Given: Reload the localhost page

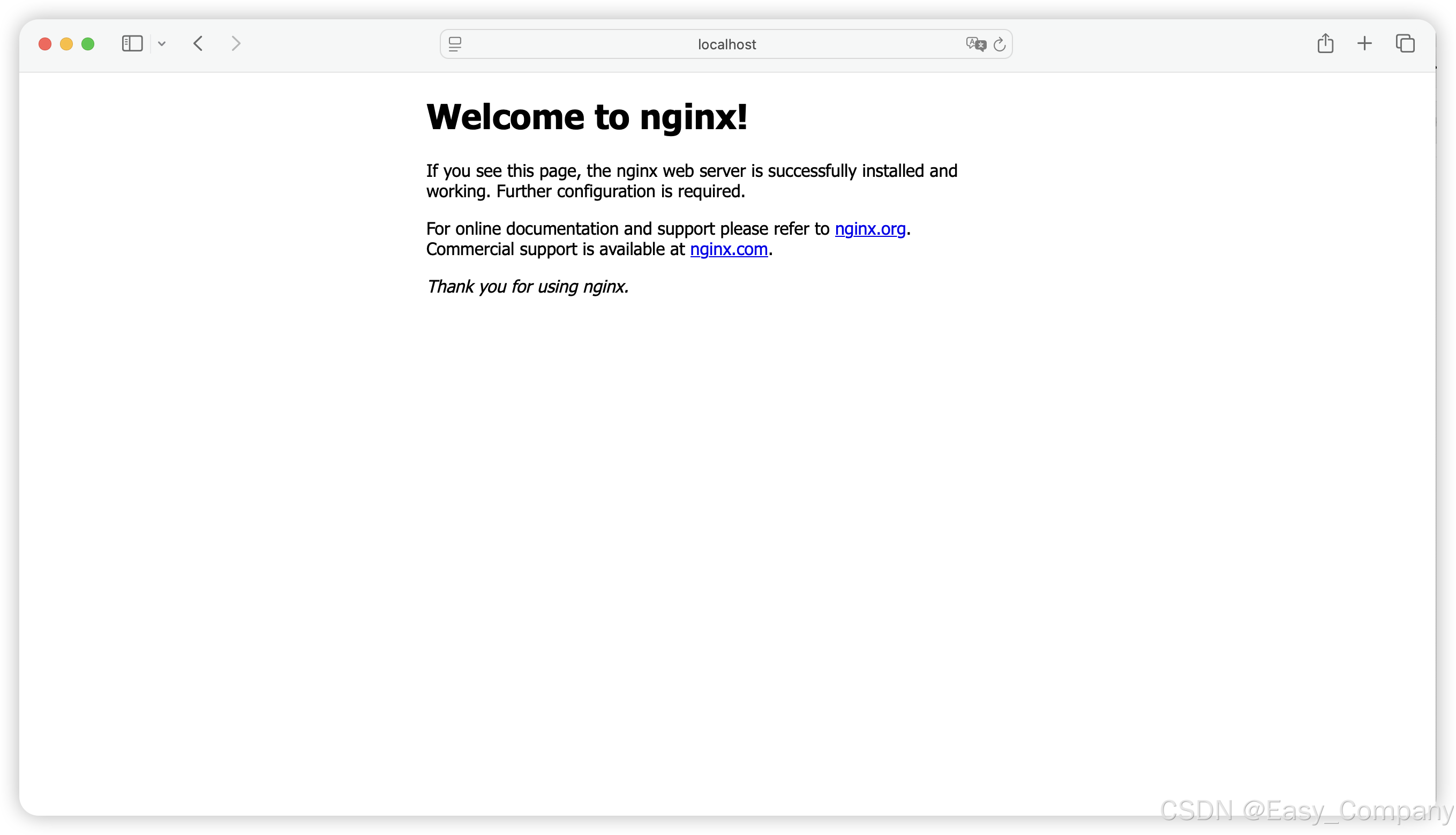Looking at the screenshot, I should [x=999, y=44].
